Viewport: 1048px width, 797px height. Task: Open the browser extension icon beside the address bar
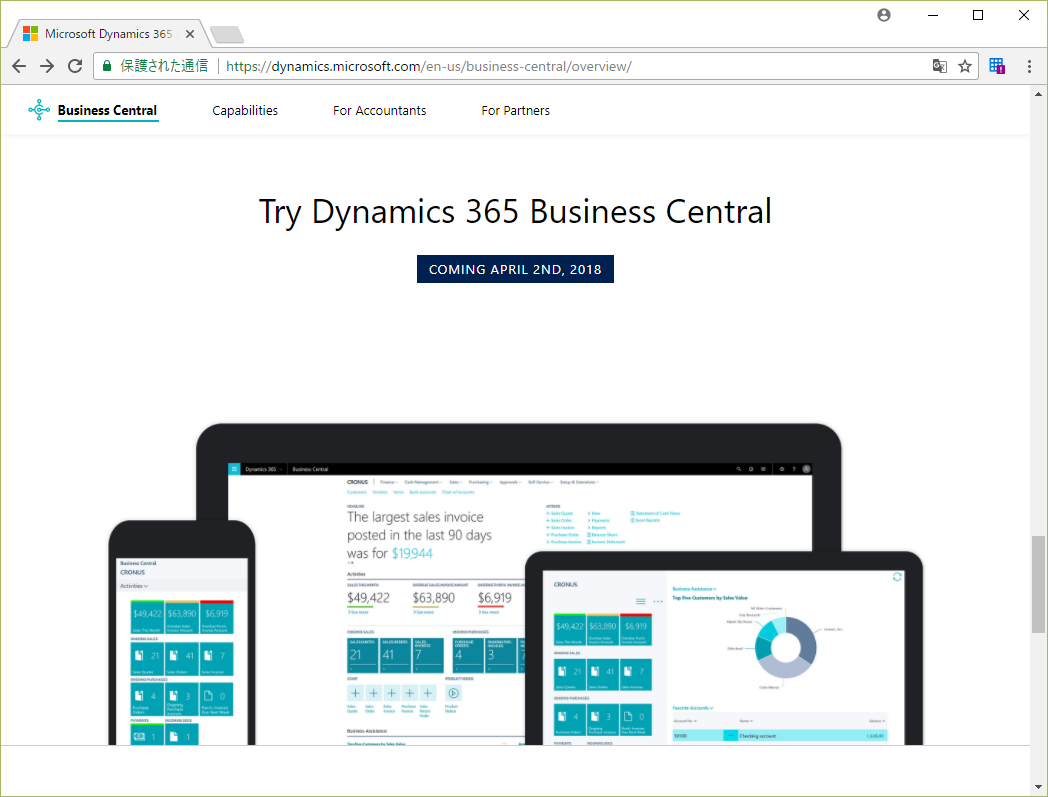(x=997, y=66)
